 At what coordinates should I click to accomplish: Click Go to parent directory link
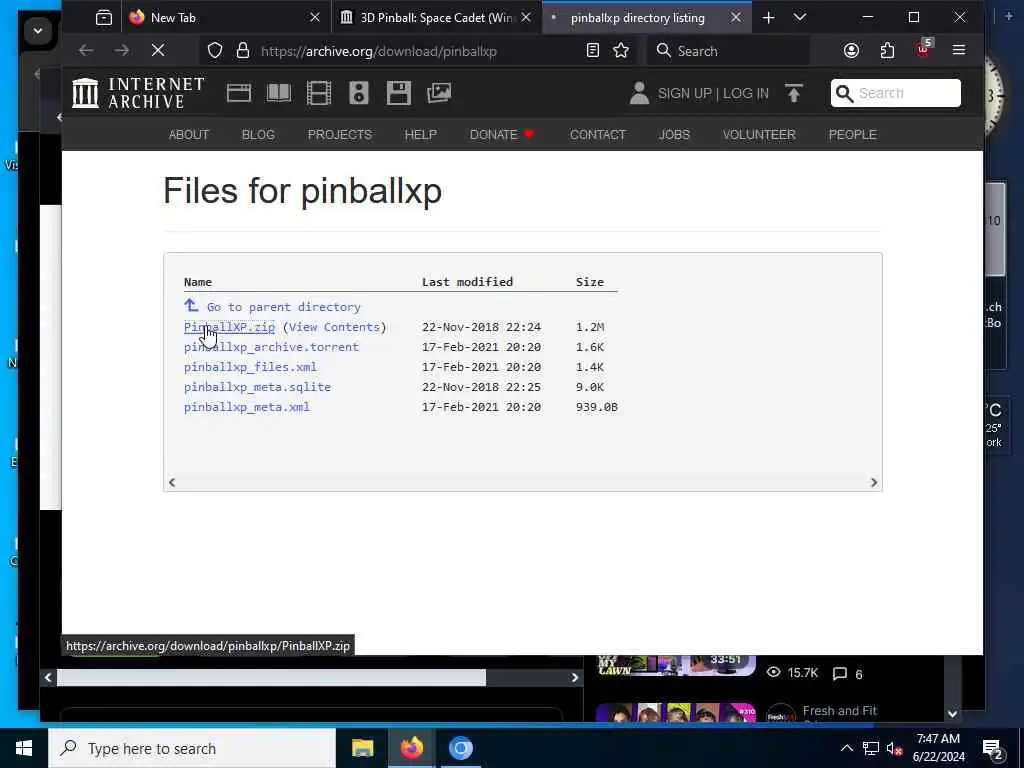(283, 307)
